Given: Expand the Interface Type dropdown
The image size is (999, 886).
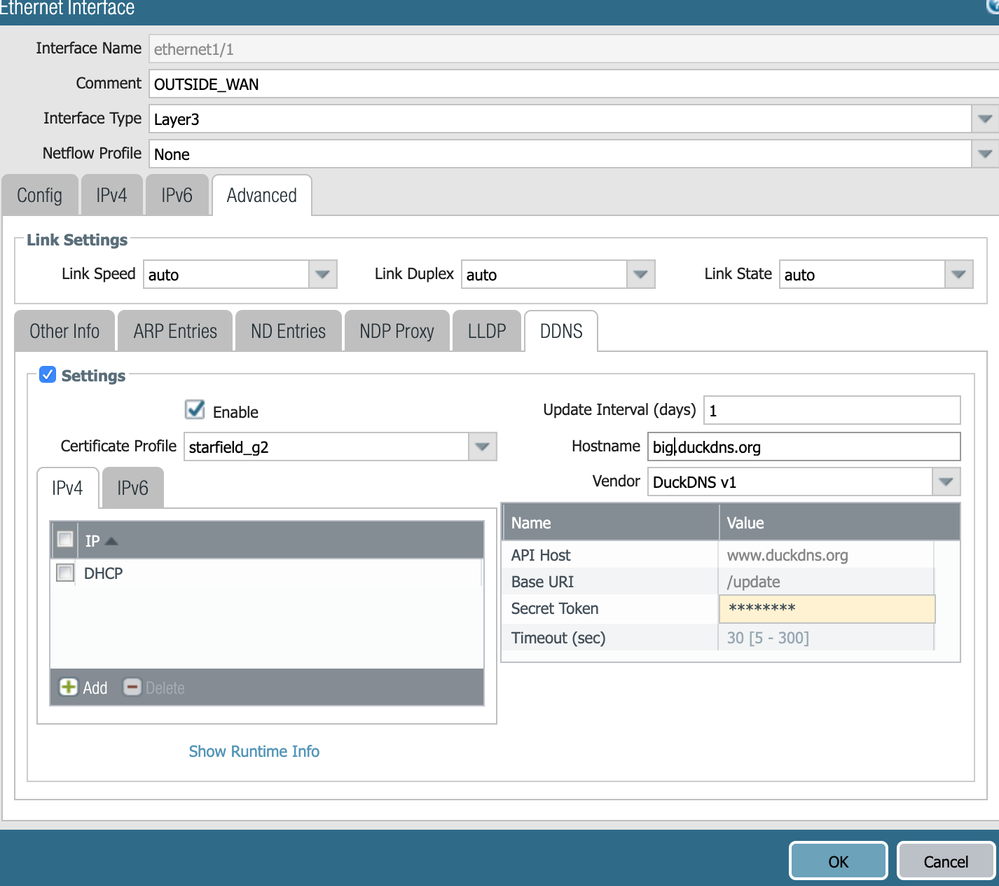Looking at the screenshot, I should pyautogui.click(x=984, y=119).
